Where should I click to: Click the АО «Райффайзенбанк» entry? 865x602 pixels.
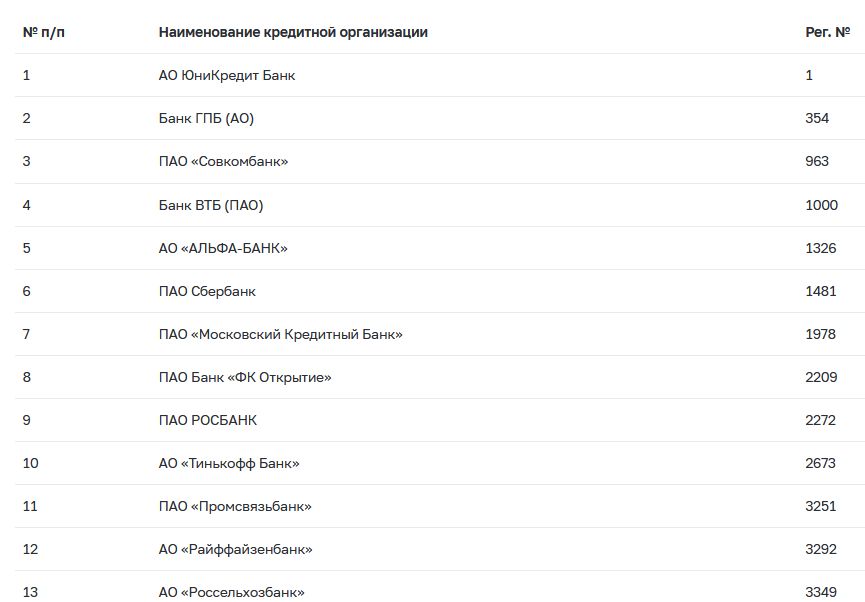point(235,549)
